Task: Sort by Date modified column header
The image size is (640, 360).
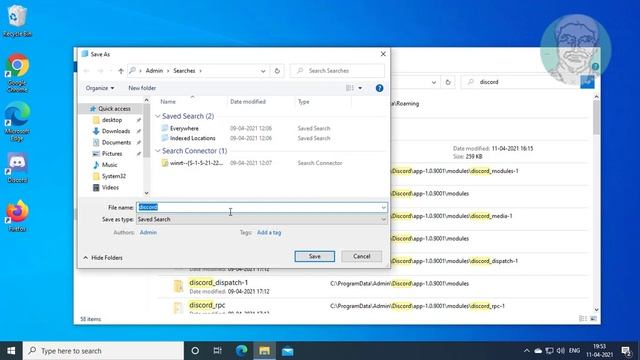Action: (x=248, y=102)
